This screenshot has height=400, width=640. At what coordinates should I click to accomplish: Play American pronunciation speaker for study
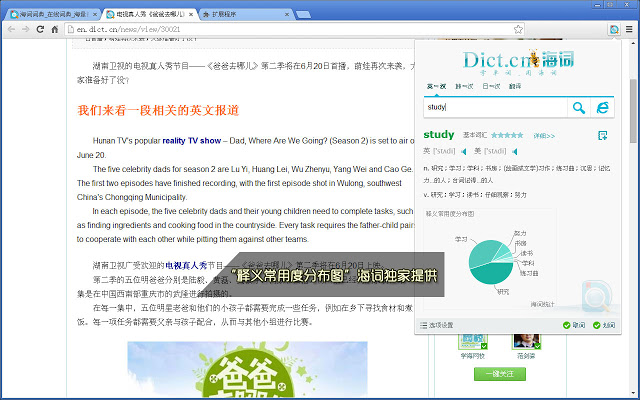tap(515, 151)
